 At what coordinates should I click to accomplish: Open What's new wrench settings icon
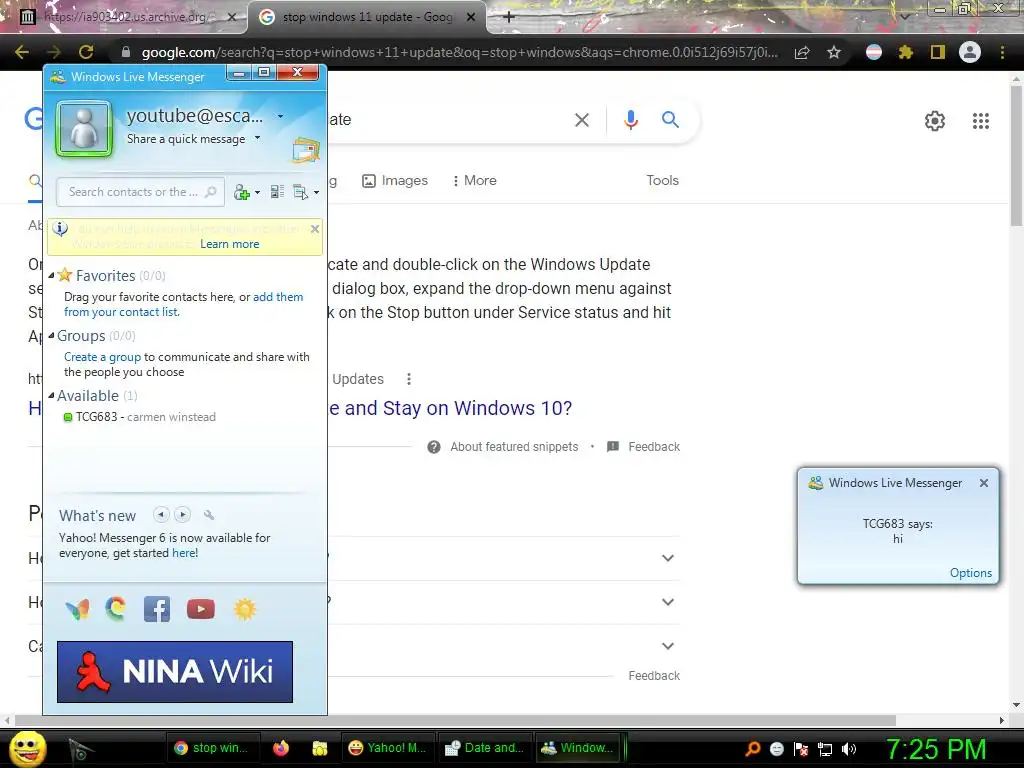(209, 515)
